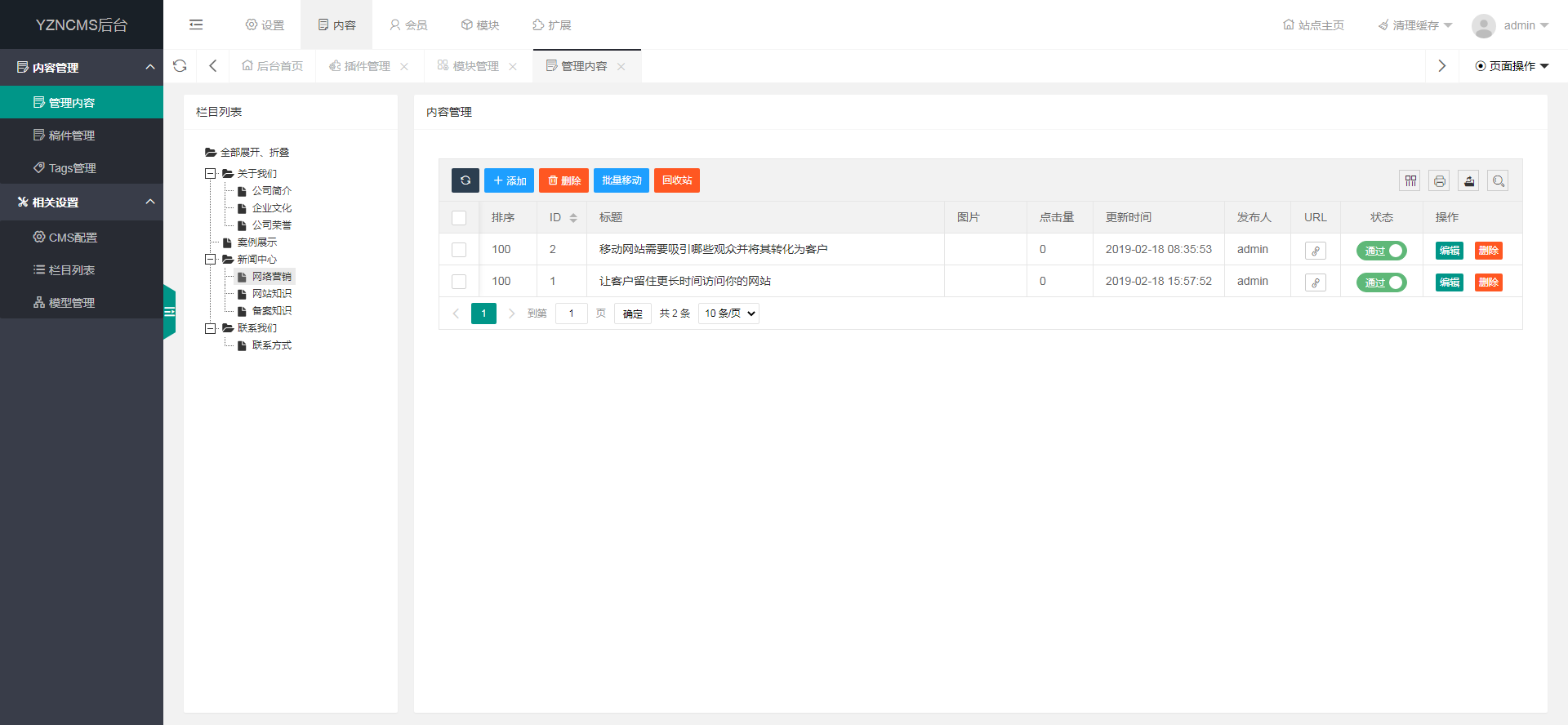Collapse the 新闻中心 tree node
Screen dimensions: 1568x725
click(210, 260)
